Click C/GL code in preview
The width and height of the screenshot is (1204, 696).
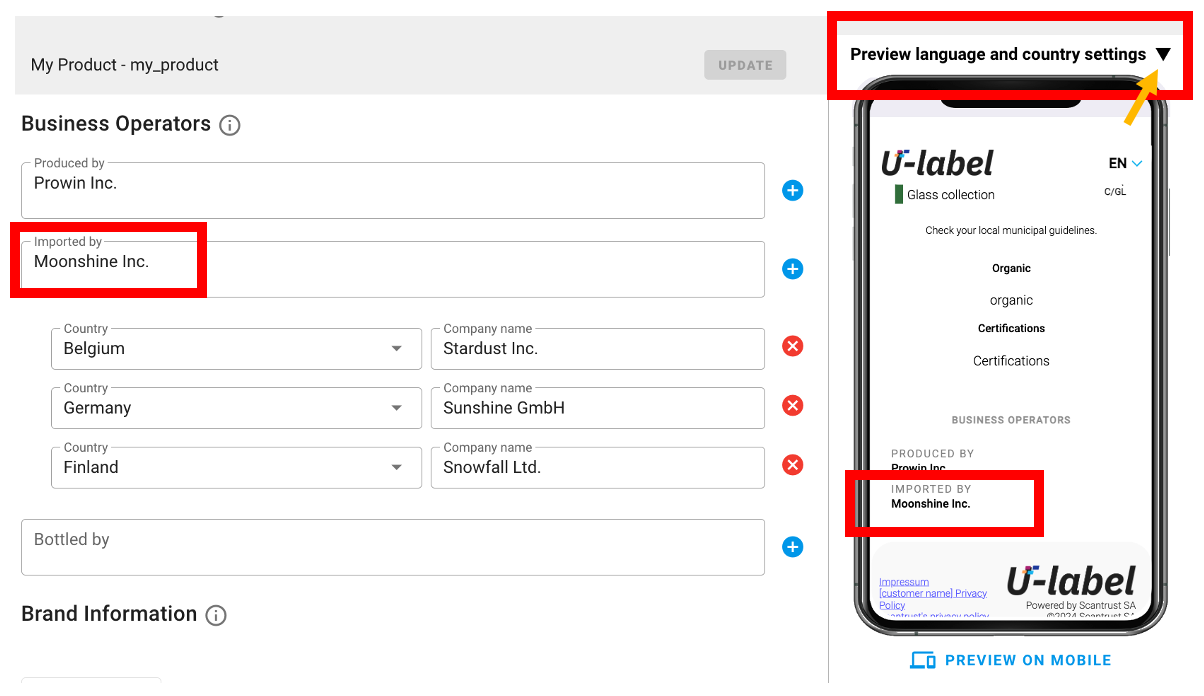(x=1115, y=191)
